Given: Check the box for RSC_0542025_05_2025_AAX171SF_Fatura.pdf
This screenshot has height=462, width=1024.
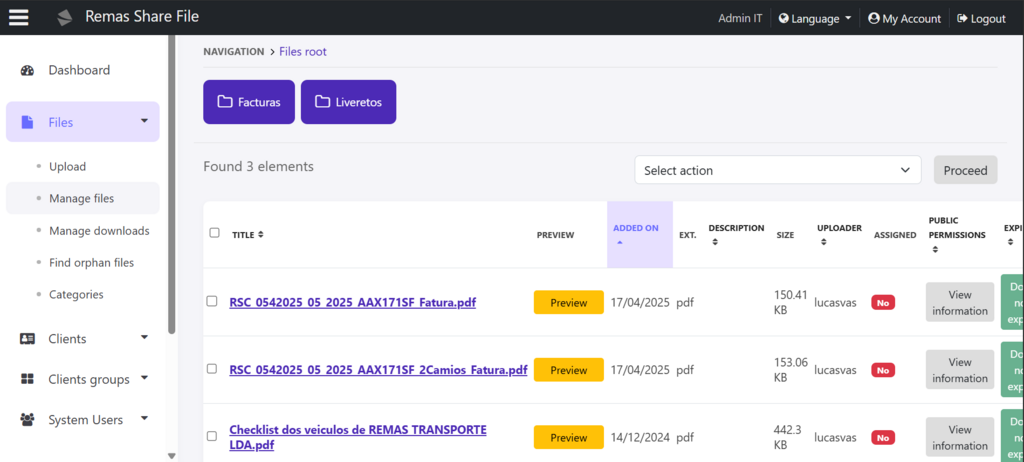Looking at the screenshot, I should tap(212, 301).
